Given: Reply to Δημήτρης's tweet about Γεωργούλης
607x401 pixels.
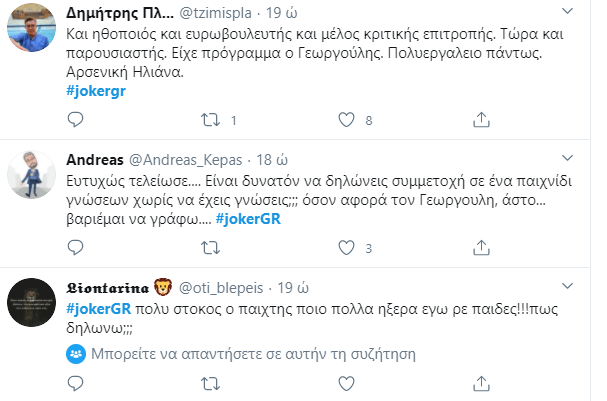Looking at the screenshot, I should click(x=75, y=120).
